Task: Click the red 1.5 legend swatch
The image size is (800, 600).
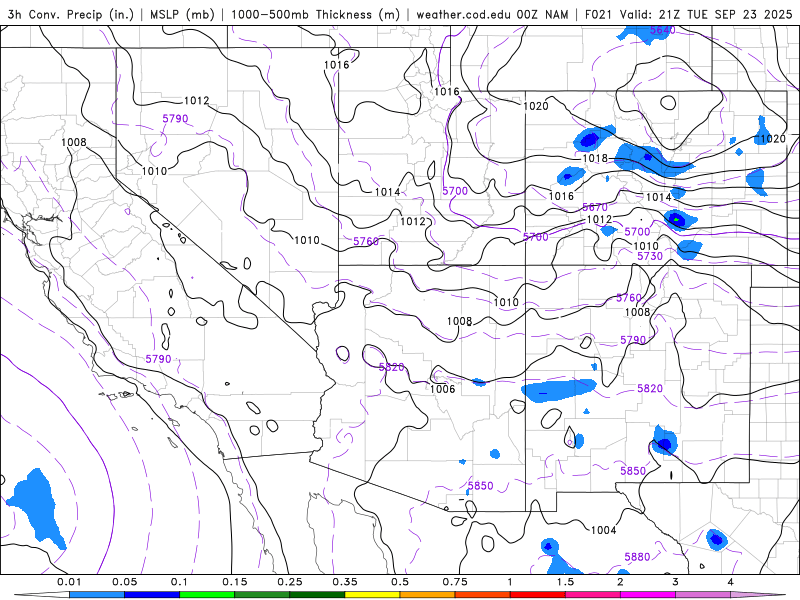Action: (x=537, y=595)
